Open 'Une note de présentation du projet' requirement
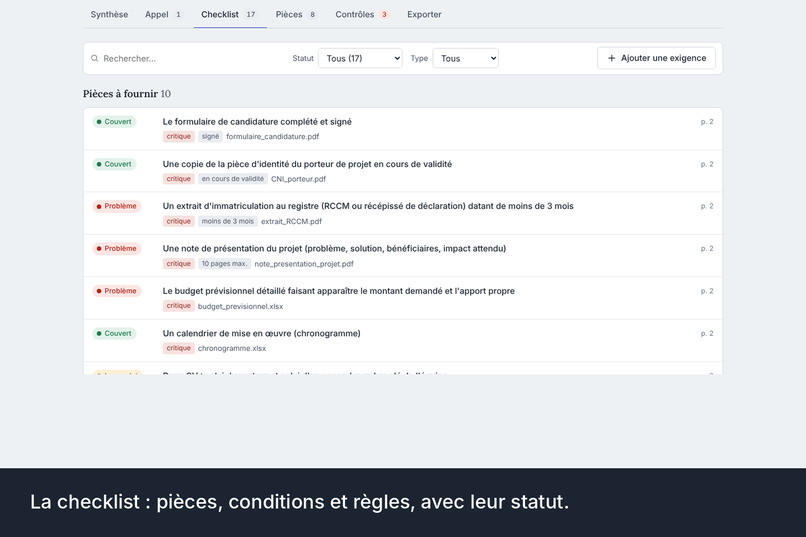Screen dimensions: 806x537 coord(334,249)
